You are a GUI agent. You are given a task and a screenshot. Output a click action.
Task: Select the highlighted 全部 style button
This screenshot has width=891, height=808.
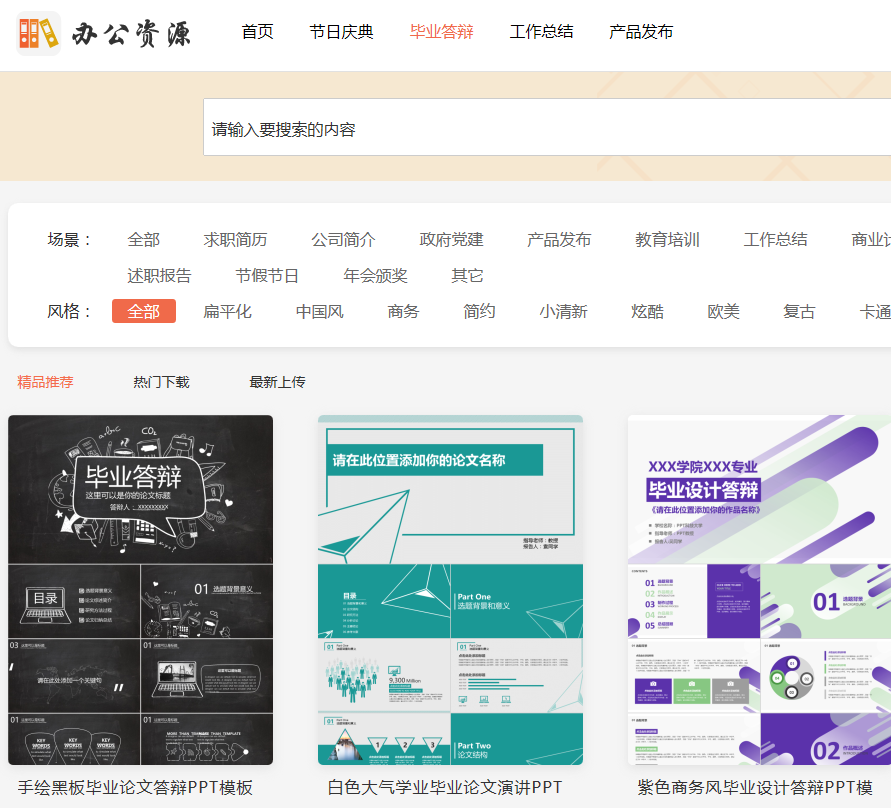[x=144, y=311]
